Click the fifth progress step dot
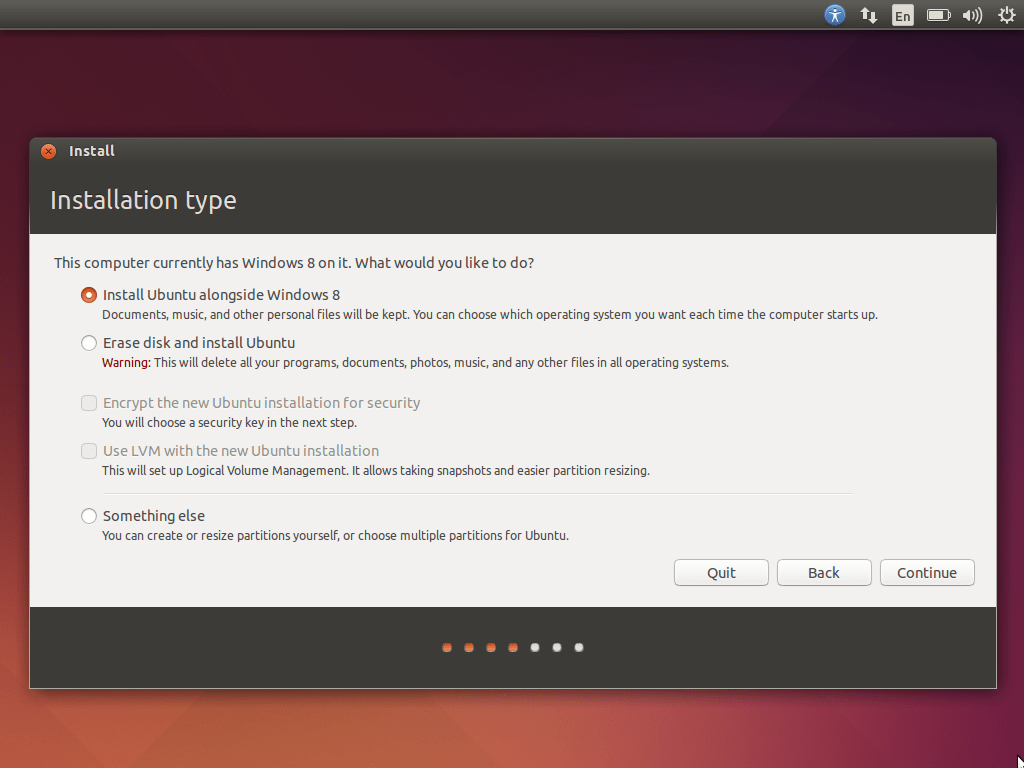1024x768 pixels. click(x=534, y=647)
